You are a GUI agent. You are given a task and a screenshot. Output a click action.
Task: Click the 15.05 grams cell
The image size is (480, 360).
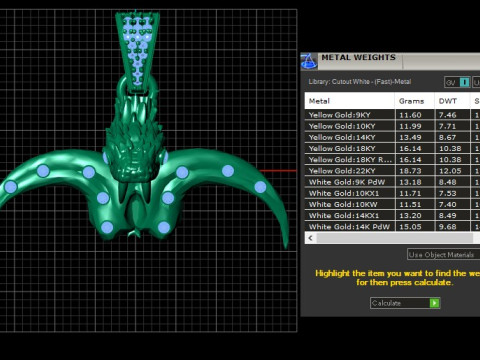tap(415, 227)
